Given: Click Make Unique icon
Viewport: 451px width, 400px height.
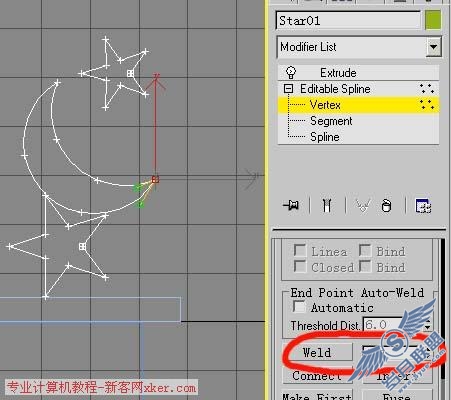Looking at the screenshot, I should click(363, 205).
